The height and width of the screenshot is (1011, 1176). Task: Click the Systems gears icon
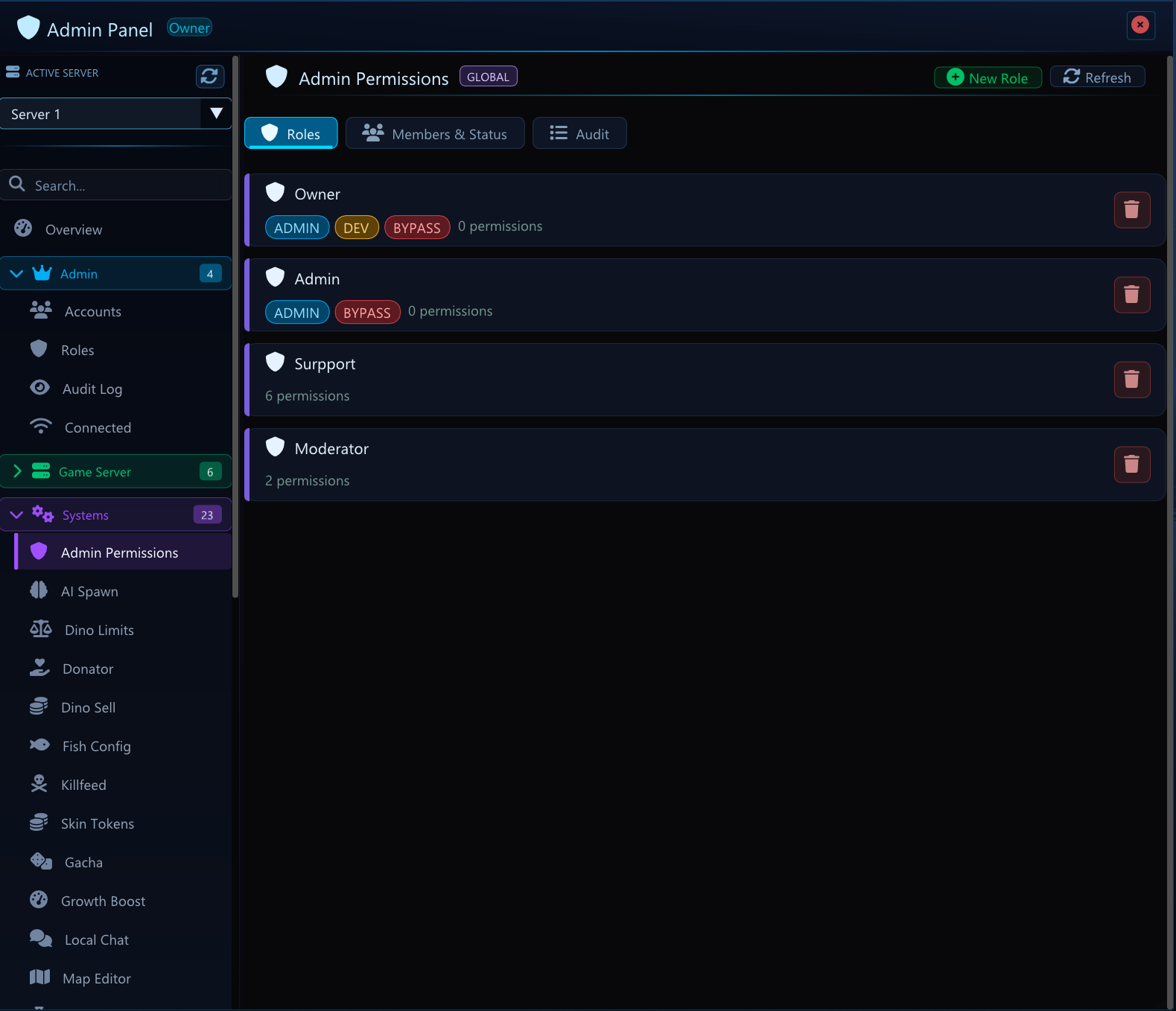[42, 514]
